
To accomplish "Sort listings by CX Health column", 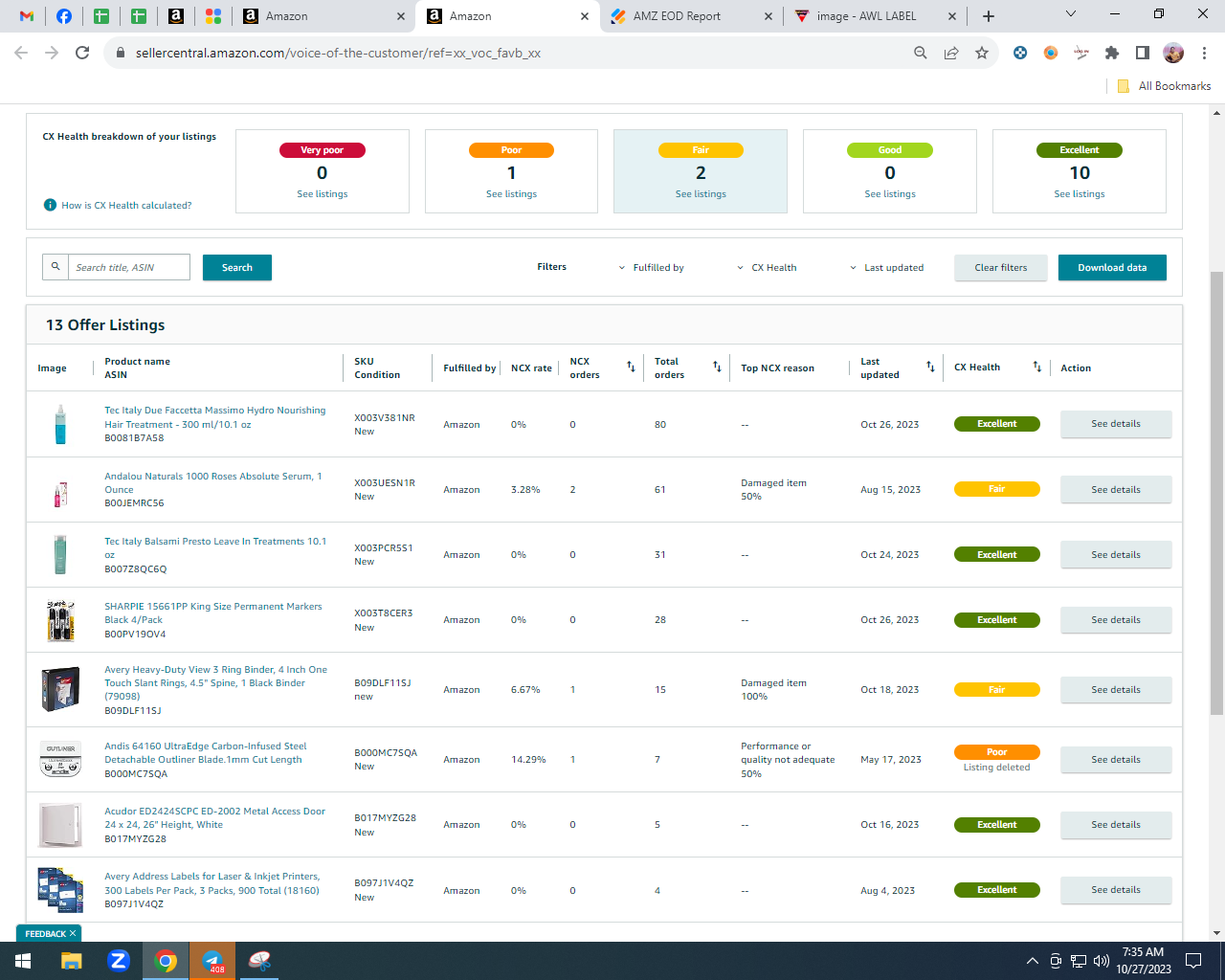I will [x=1037, y=367].
